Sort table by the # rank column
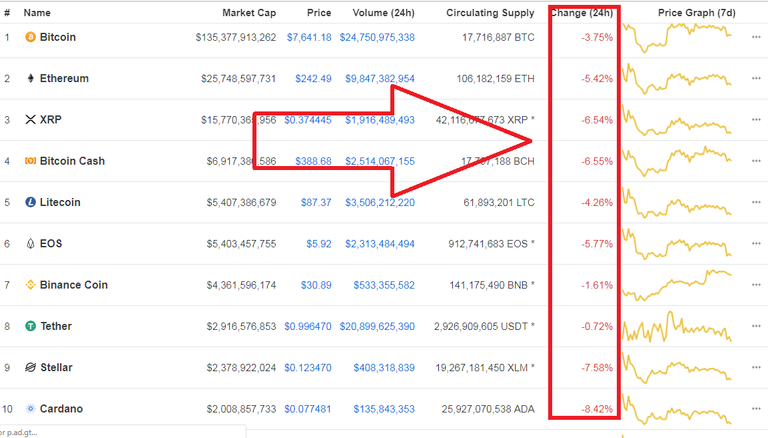Image resolution: width=768 pixels, height=438 pixels. tap(7, 13)
